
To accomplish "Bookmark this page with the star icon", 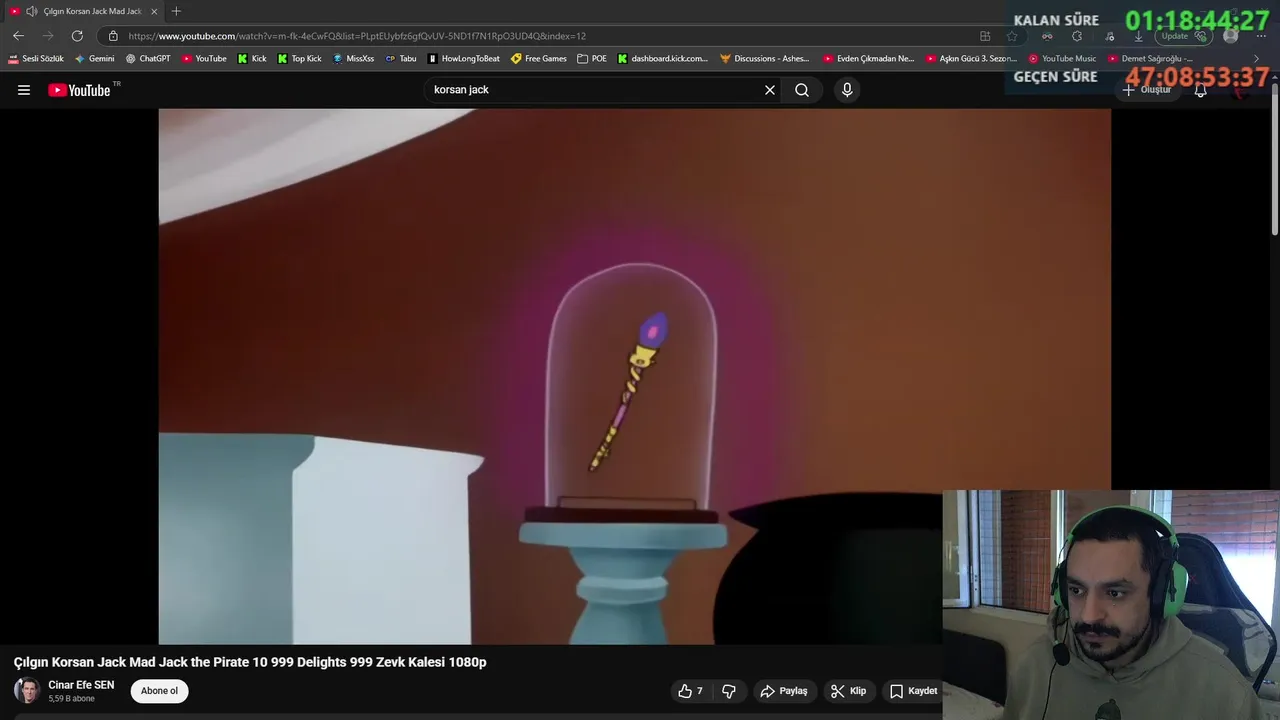I will 1012,36.
